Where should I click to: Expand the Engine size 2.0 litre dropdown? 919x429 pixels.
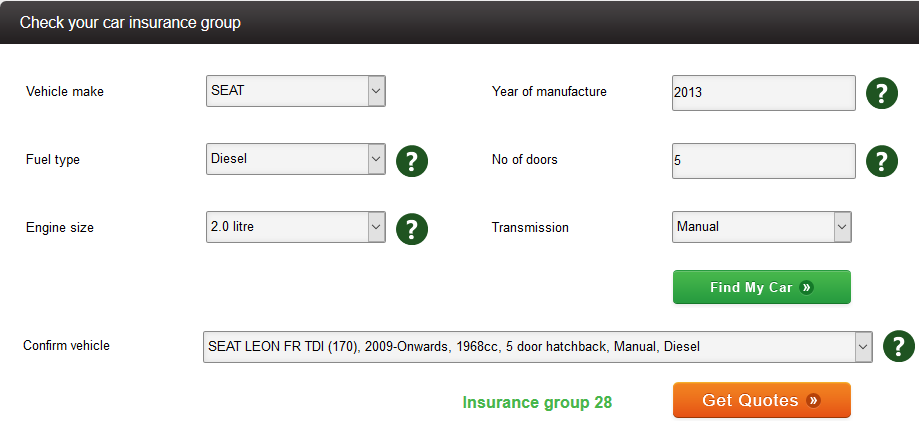[x=295, y=227]
